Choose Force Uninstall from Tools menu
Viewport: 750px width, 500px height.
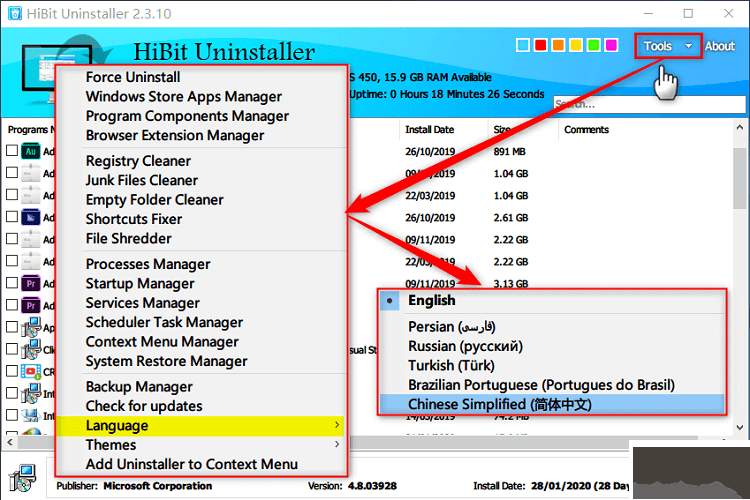133,77
